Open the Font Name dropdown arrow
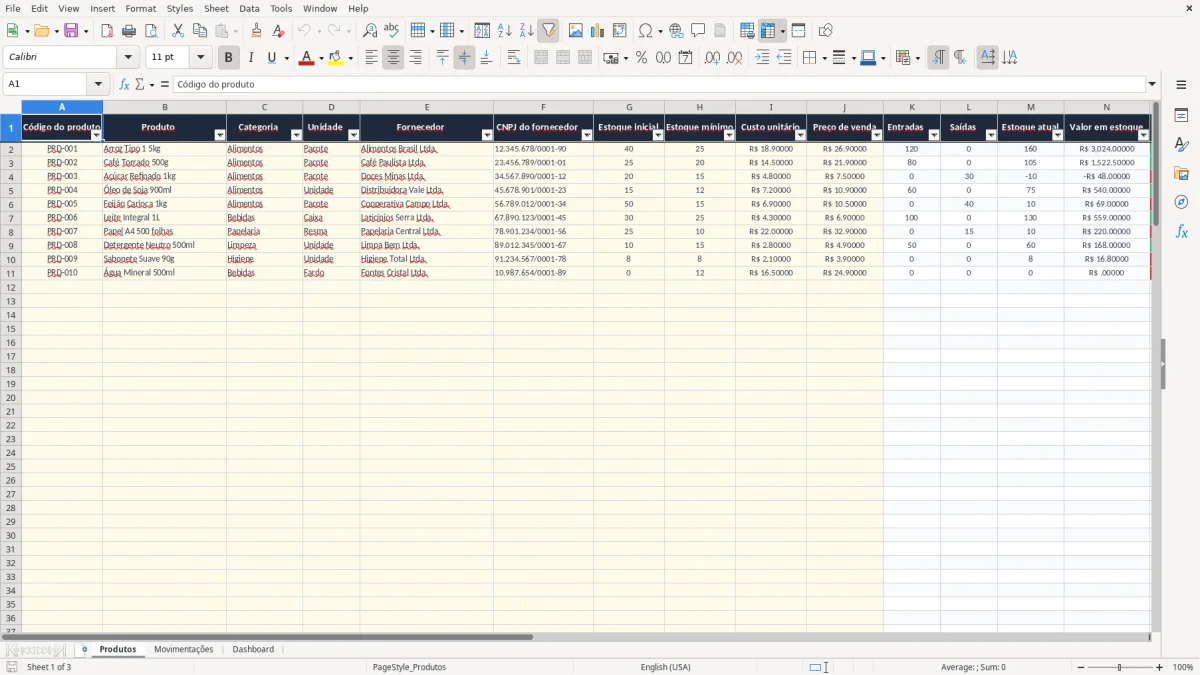This screenshot has width=1200, height=675. coord(128,58)
